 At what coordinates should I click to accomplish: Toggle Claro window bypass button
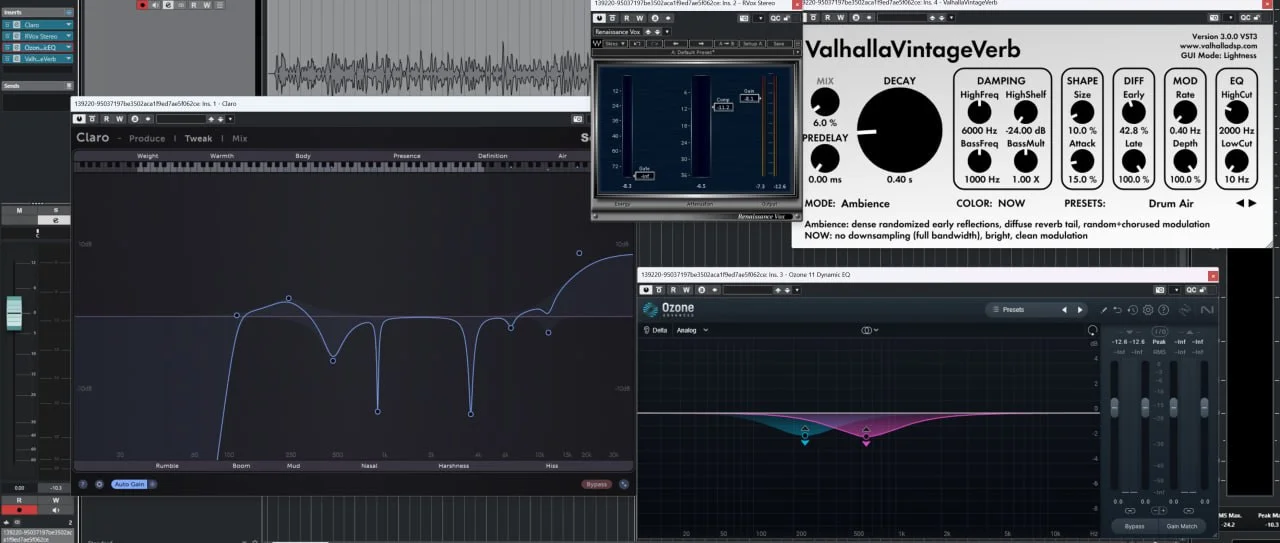92,118
